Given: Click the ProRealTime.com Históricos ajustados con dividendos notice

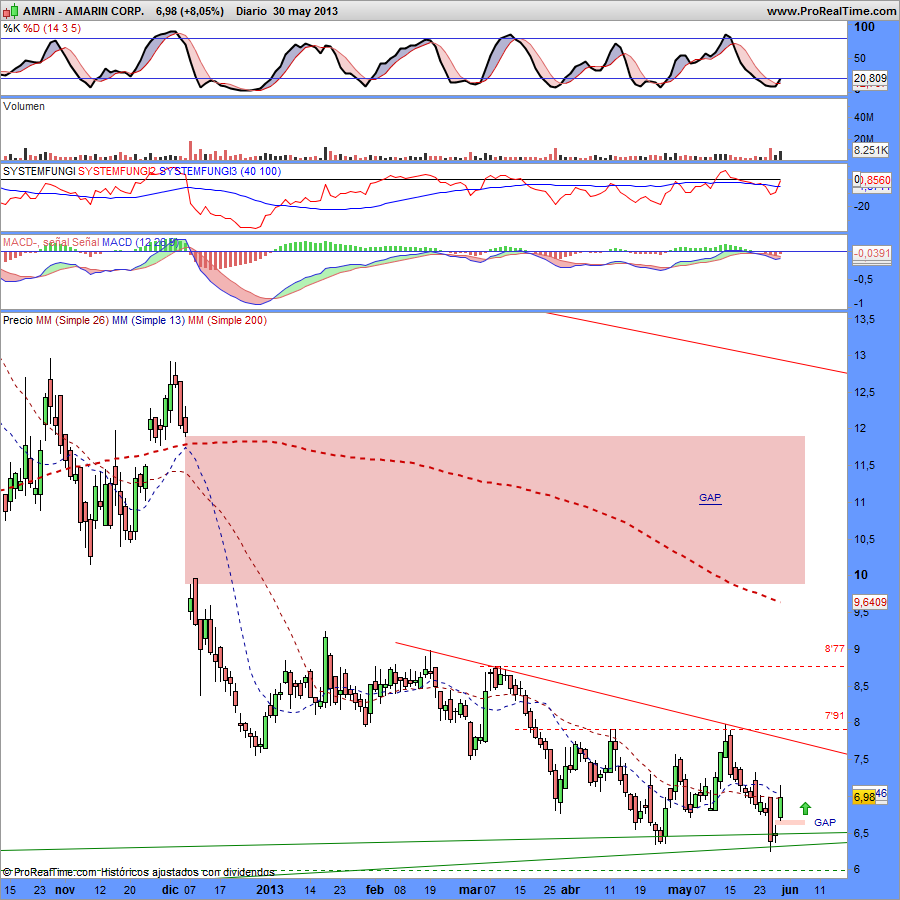Looking at the screenshot, I should [x=138, y=872].
